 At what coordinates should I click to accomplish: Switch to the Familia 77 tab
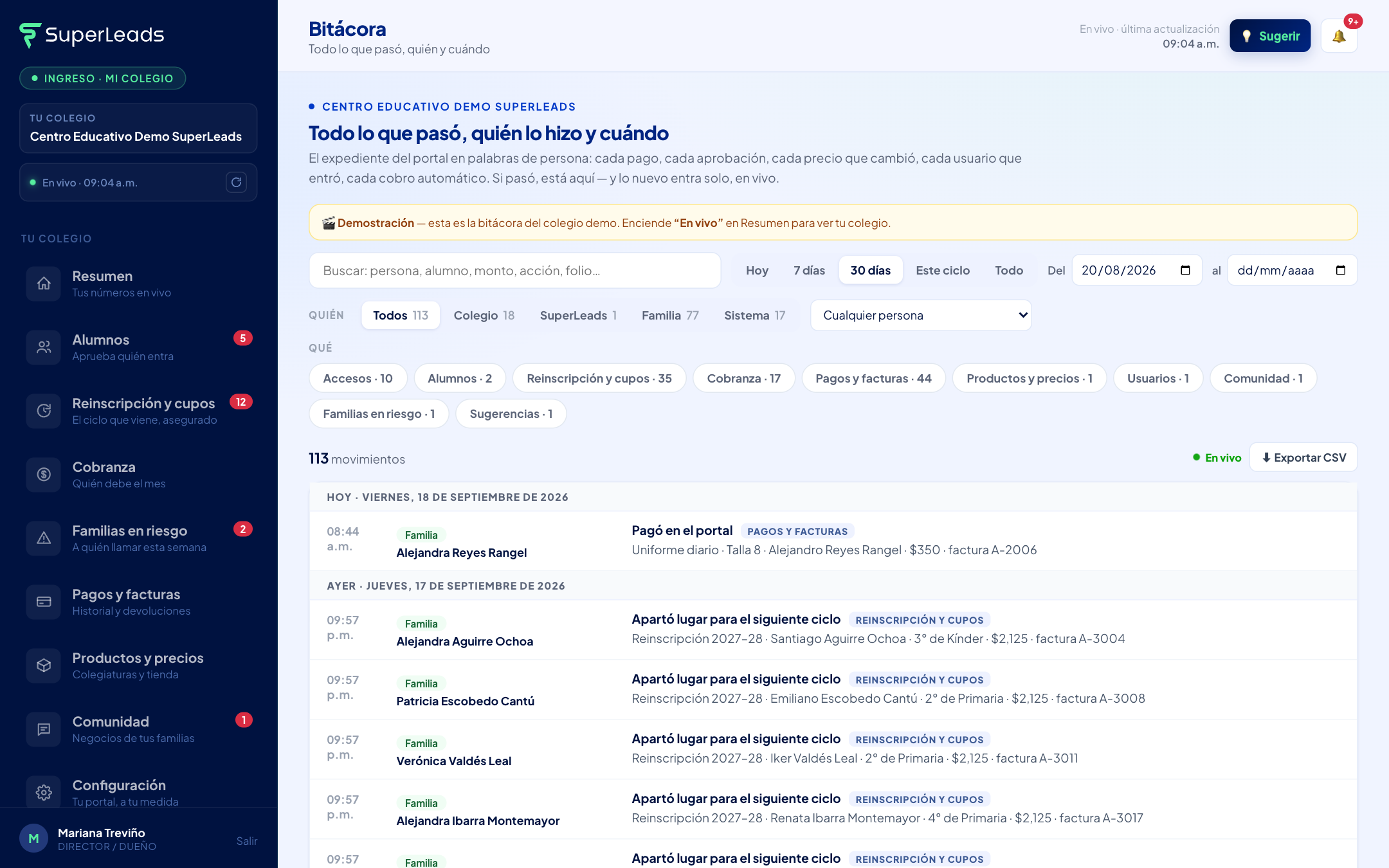(669, 315)
